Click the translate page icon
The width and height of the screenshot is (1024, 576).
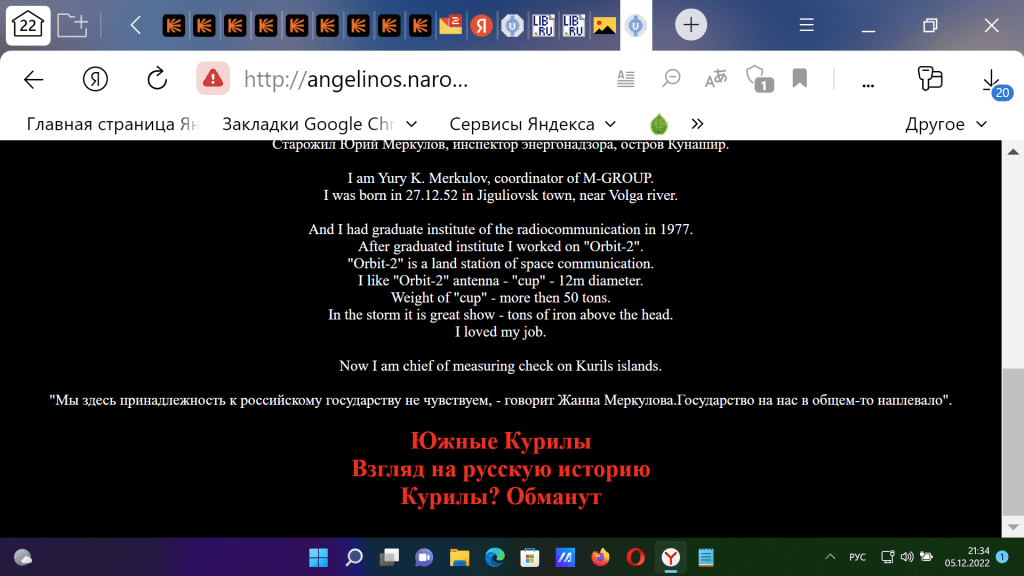point(716,79)
